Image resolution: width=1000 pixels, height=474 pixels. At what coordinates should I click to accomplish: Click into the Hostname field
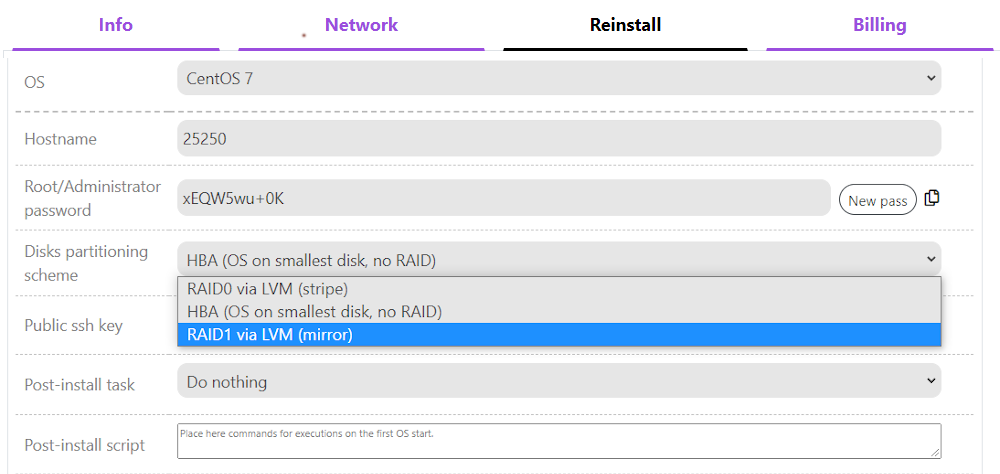click(x=558, y=139)
